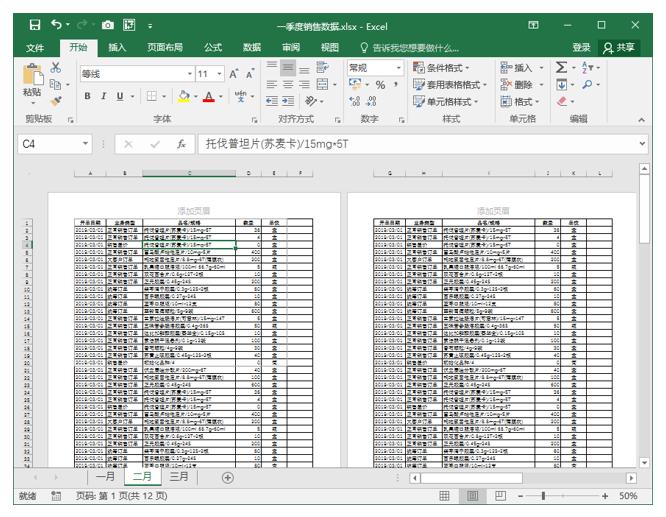Viewport: 666px width, 517px height.
Task: Click the AutoSum sigma icon
Action: pos(562,67)
